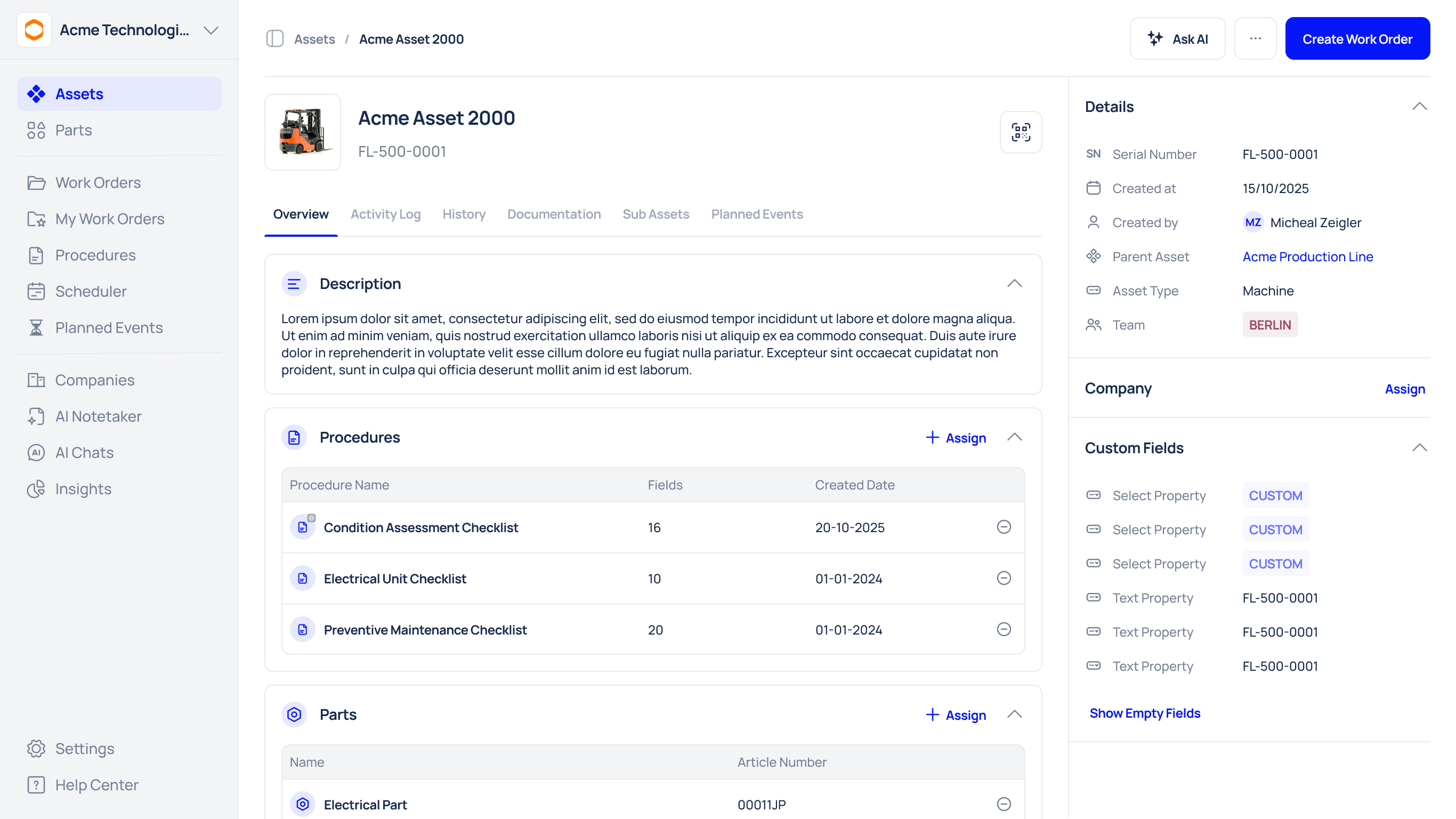Click the forklift asset thumbnail
1456x819 pixels.
pyautogui.click(x=302, y=132)
